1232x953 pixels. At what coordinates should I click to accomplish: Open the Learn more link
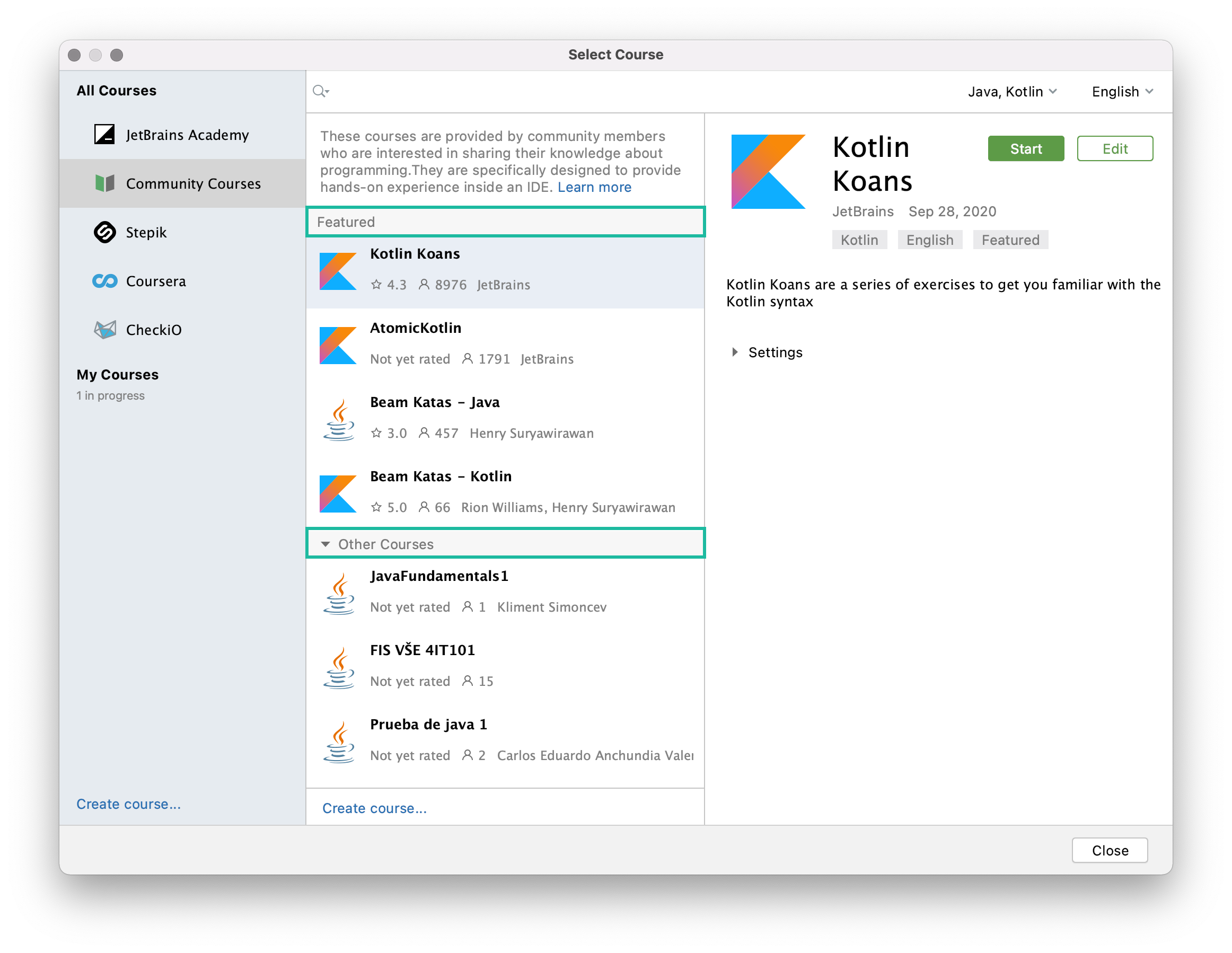595,187
